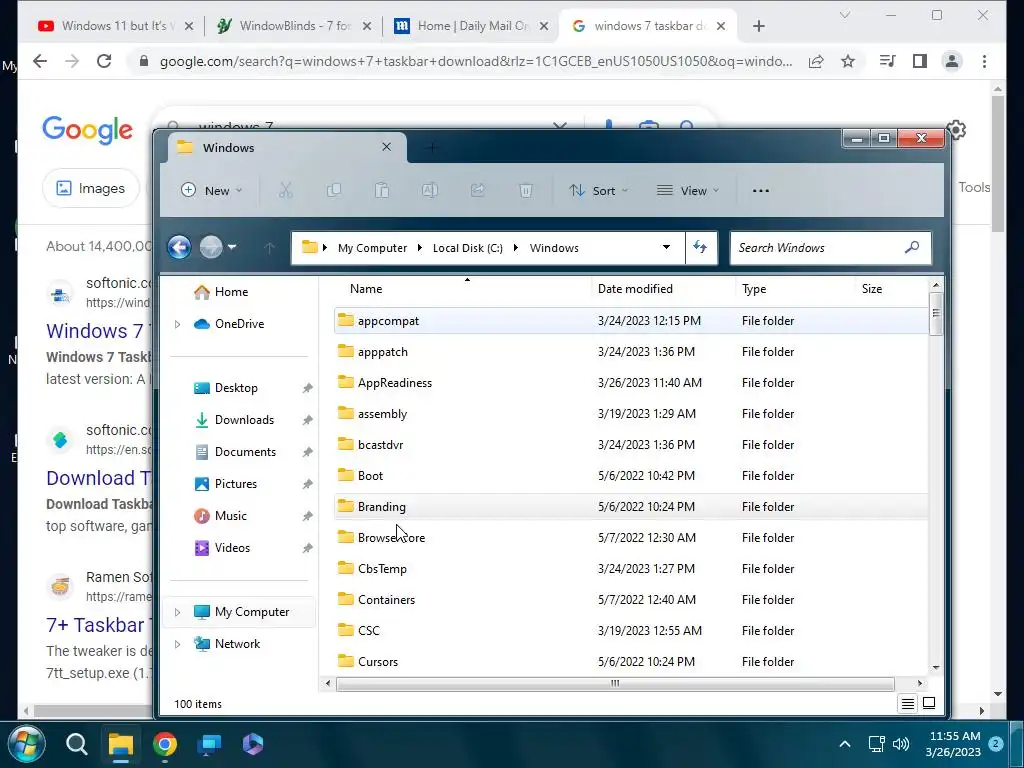Click the Chrome page vertical scrollbar thumb

click(997, 163)
